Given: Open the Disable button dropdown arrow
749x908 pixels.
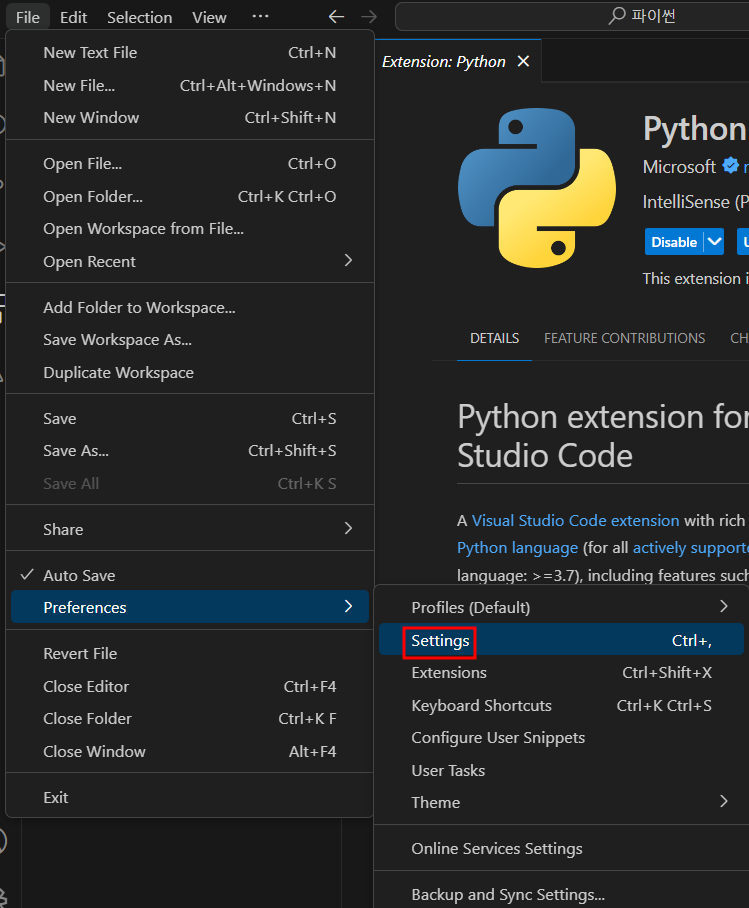Looking at the screenshot, I should click(x=713, y=242).
